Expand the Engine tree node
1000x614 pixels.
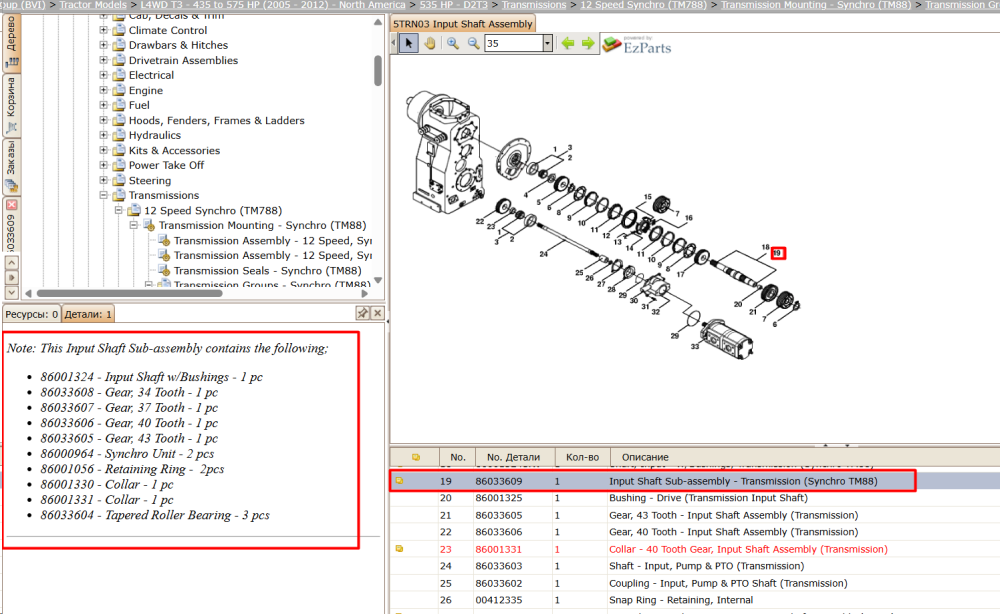[x=103, y=90]
